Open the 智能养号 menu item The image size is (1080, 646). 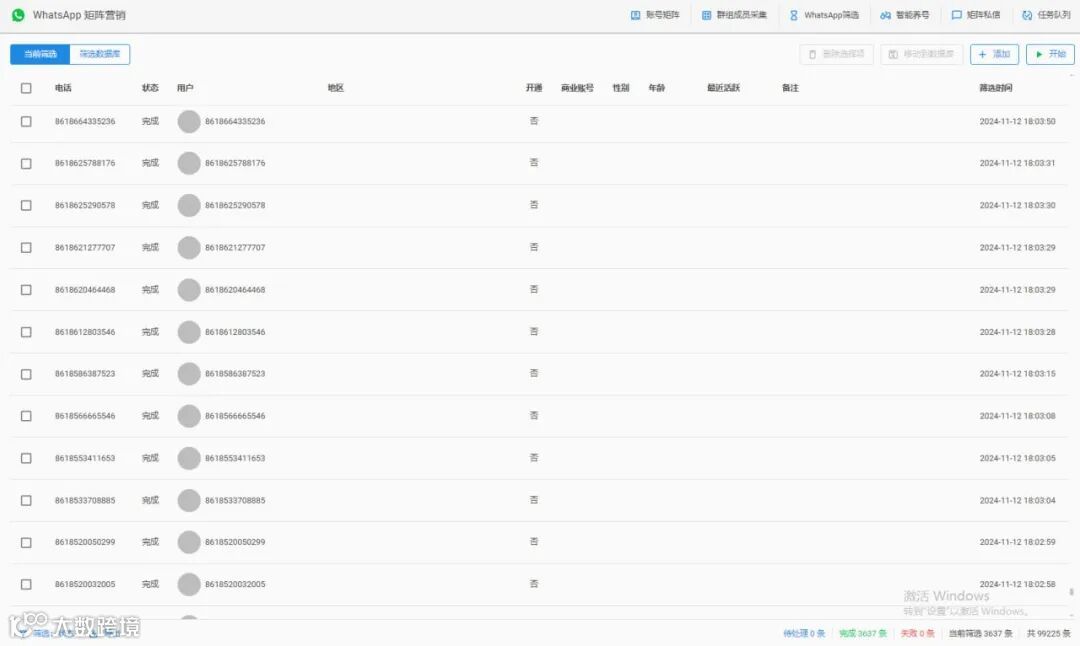coord(905,14)
